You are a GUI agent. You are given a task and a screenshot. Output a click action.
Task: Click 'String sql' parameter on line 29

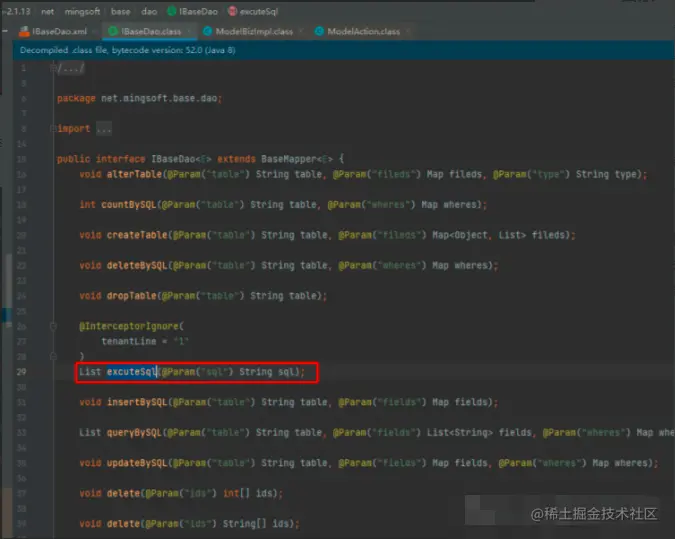point(269,372)
